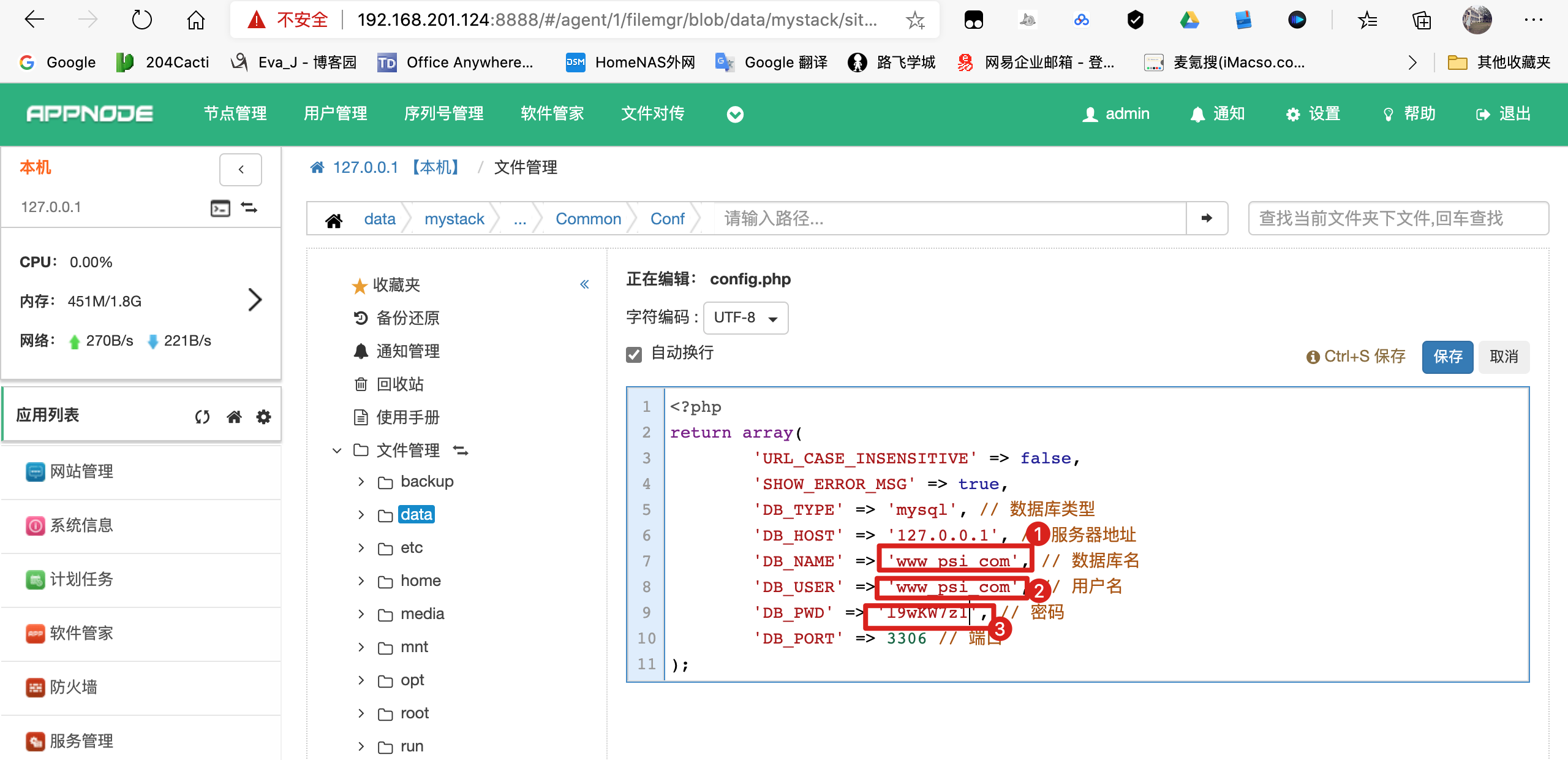Click the go arrow beside the path input
The width and height of the screenshot is (1568, 760).
[1207, 218]
